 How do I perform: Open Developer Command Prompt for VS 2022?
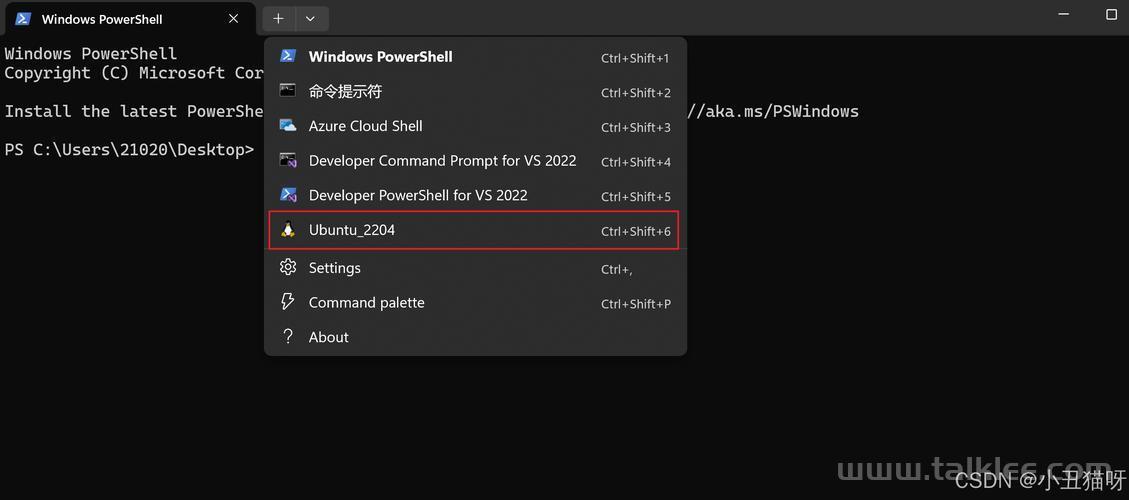[475, 161]
